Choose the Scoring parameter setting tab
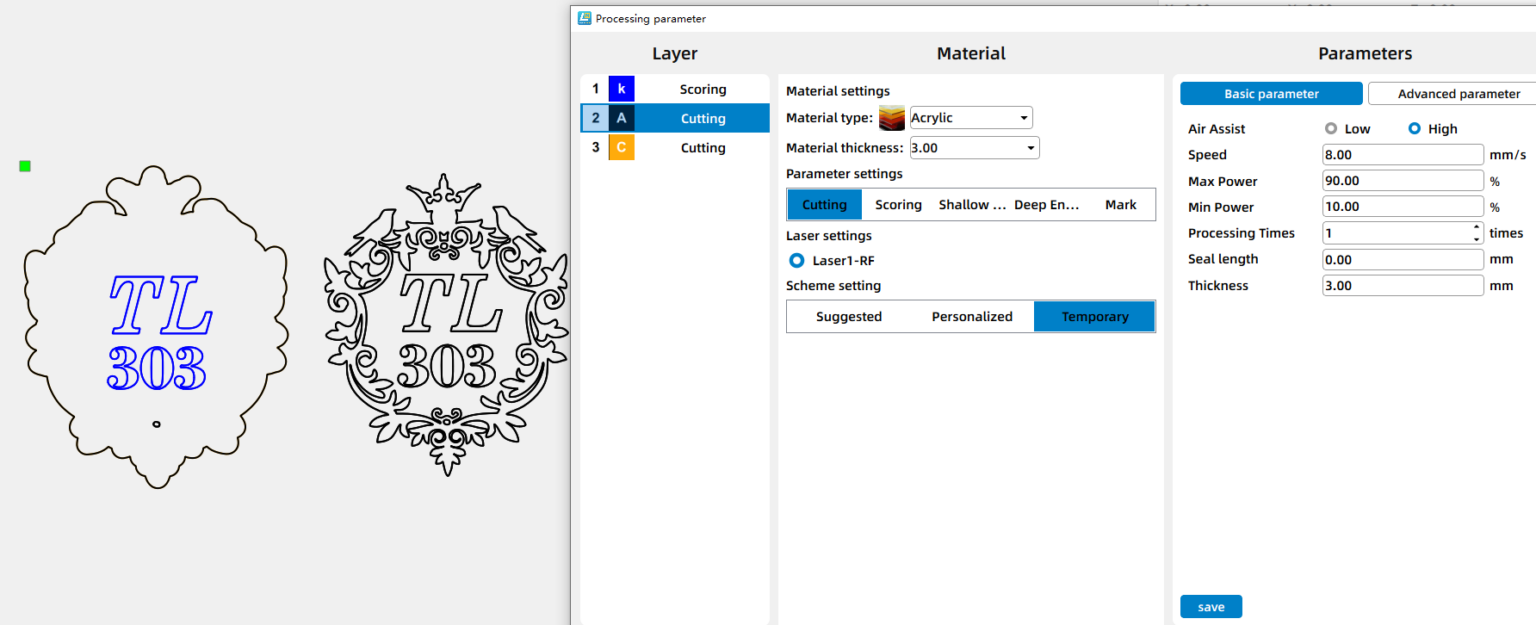The height and width of the screenshot is (625, 1536). (898, 205)
